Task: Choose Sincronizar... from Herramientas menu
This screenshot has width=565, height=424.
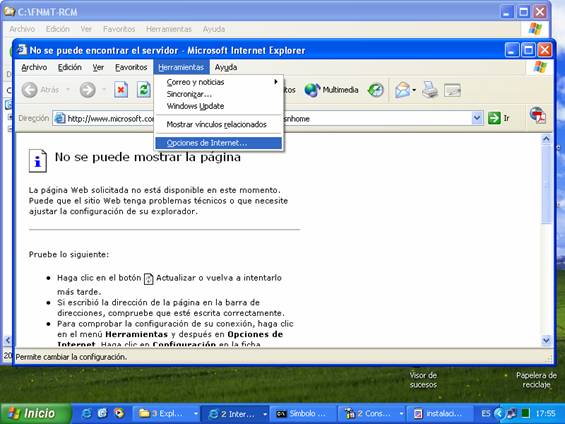Action: pyautogui.click(x=218, y=94)
